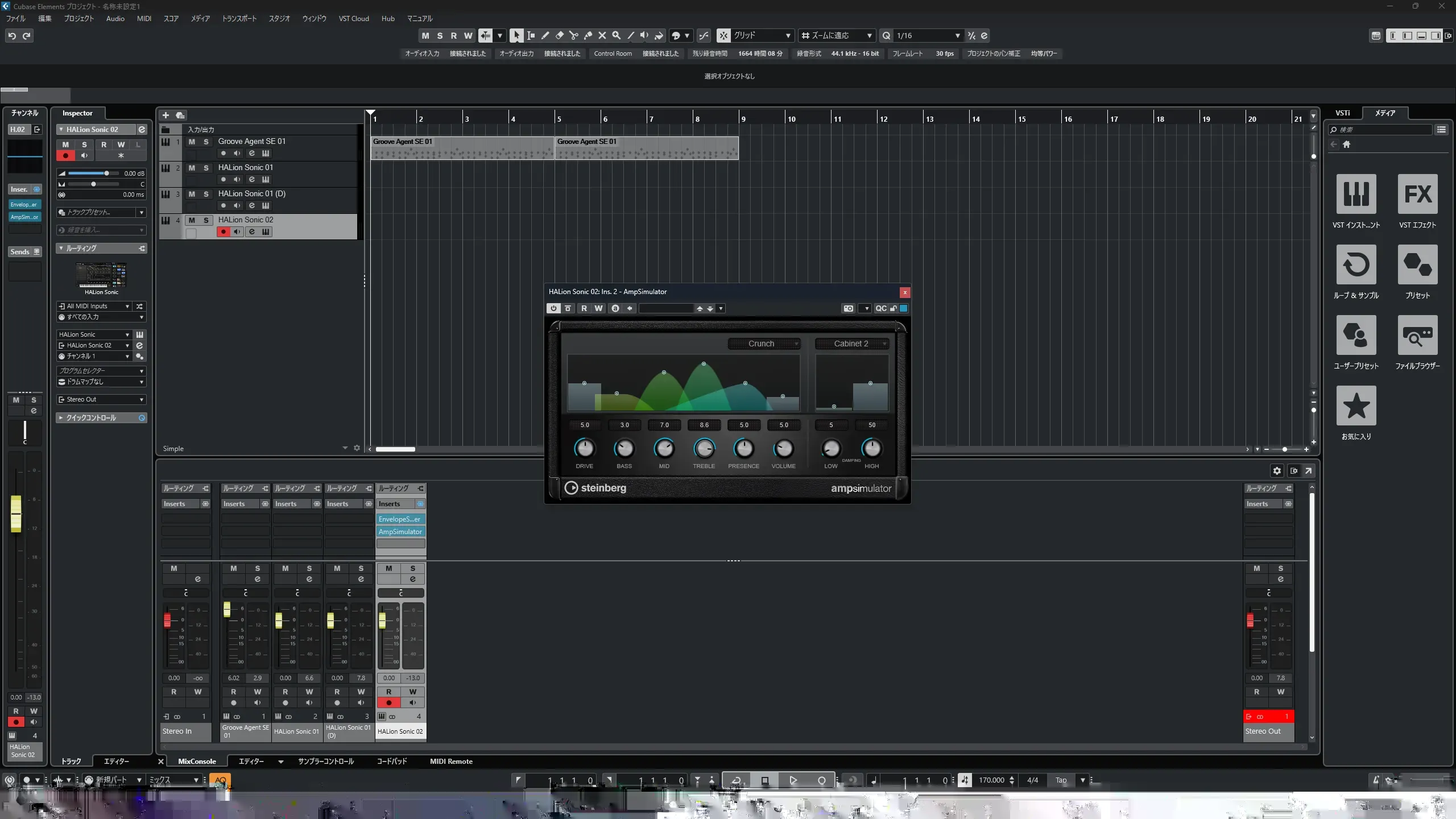Click the Tap tempo button

pyautogui.click(x=1061, y=780)
